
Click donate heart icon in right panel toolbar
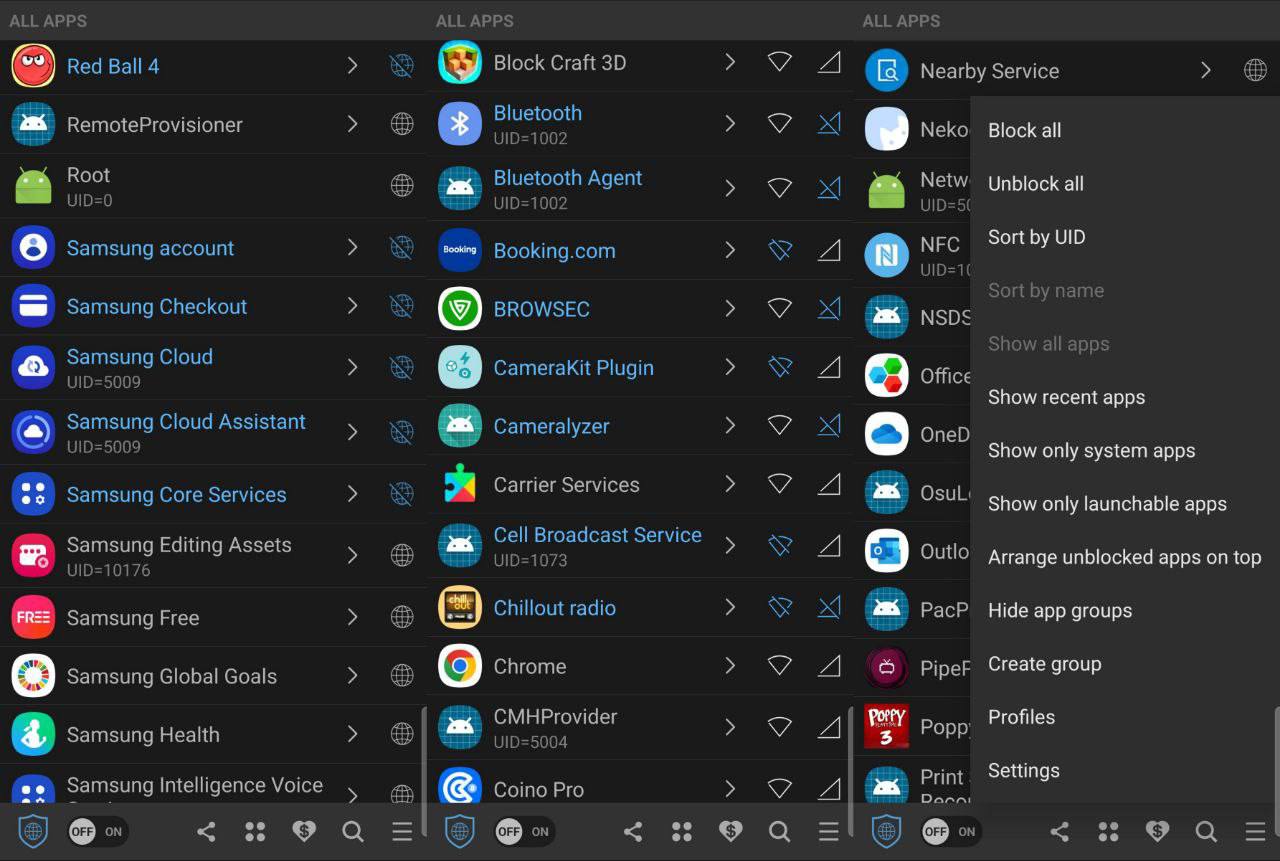(x=1157, y=832)
